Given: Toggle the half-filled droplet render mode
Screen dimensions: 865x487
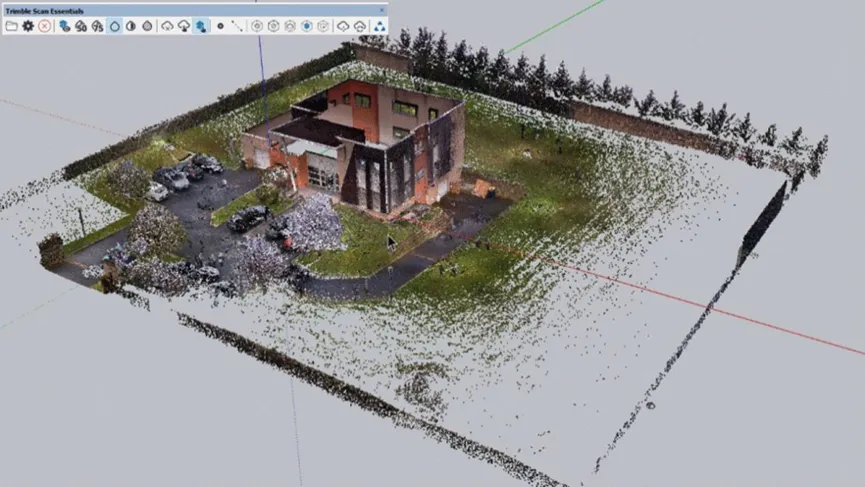Looking at the screenshot, I should pos(131,26).
